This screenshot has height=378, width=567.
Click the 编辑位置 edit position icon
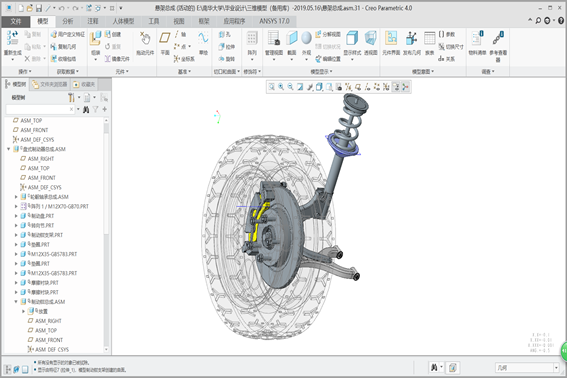pyautogui.click(x=318, y=59)
